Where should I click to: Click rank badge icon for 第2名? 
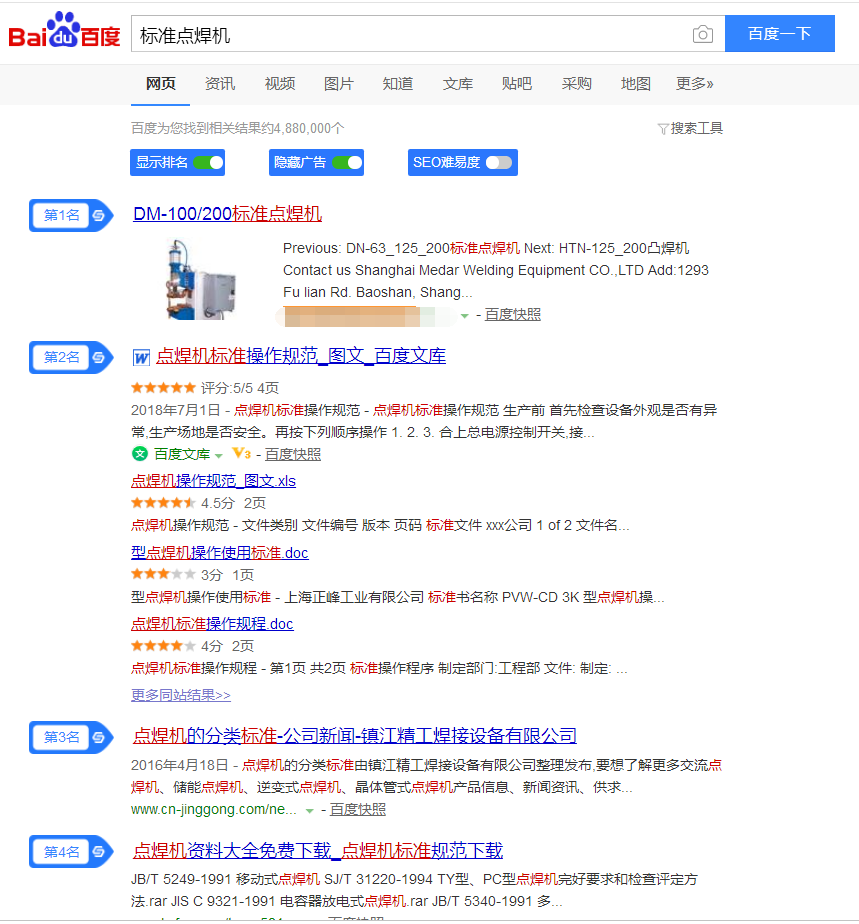click(99, 357)
